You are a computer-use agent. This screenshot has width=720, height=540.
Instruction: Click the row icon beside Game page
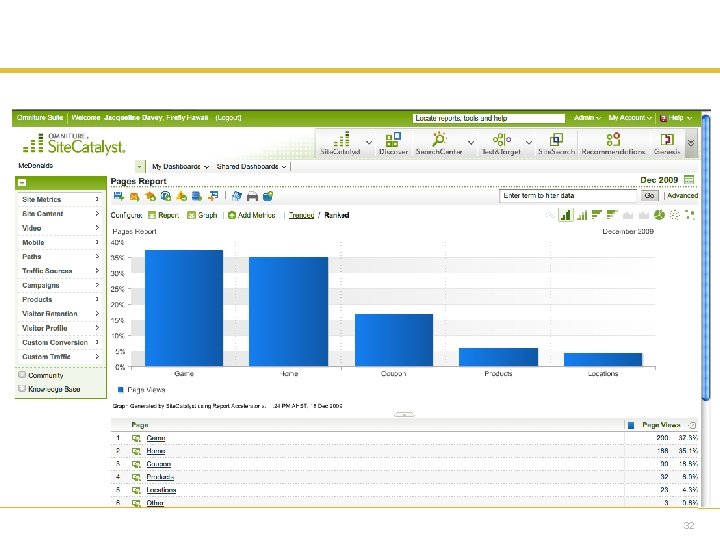136,438
